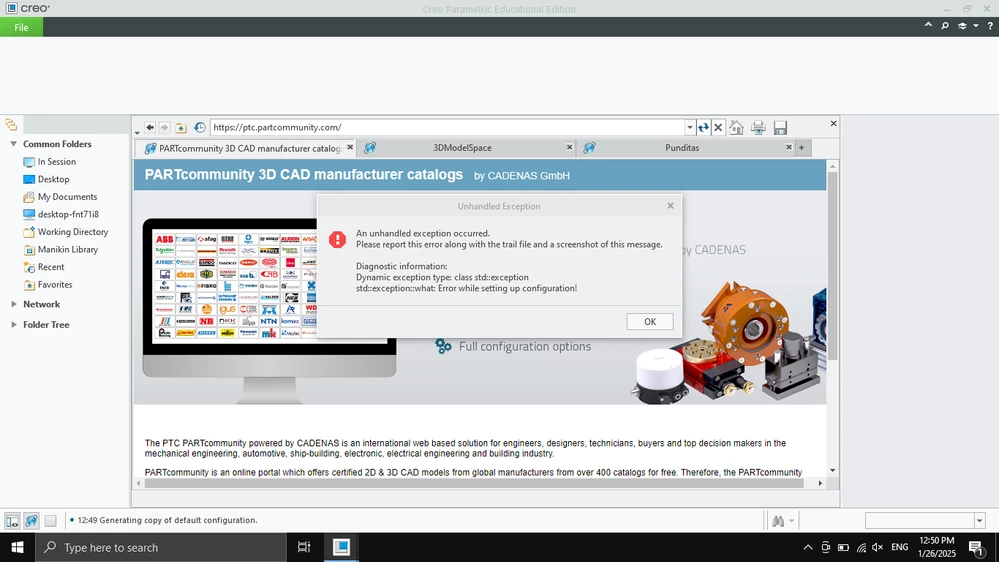
Task: Click the binoculars search icon
Action: tap(778, 521)
